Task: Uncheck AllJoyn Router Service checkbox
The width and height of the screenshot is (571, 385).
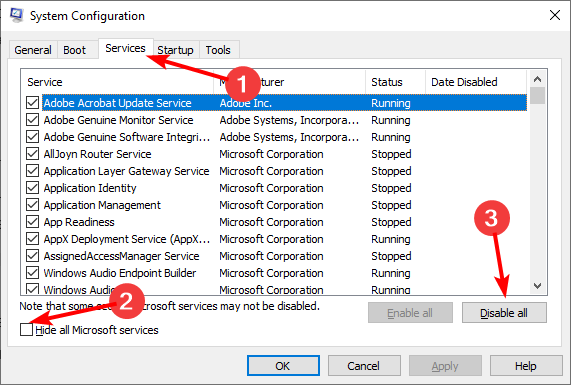Action: click(32, 154)
